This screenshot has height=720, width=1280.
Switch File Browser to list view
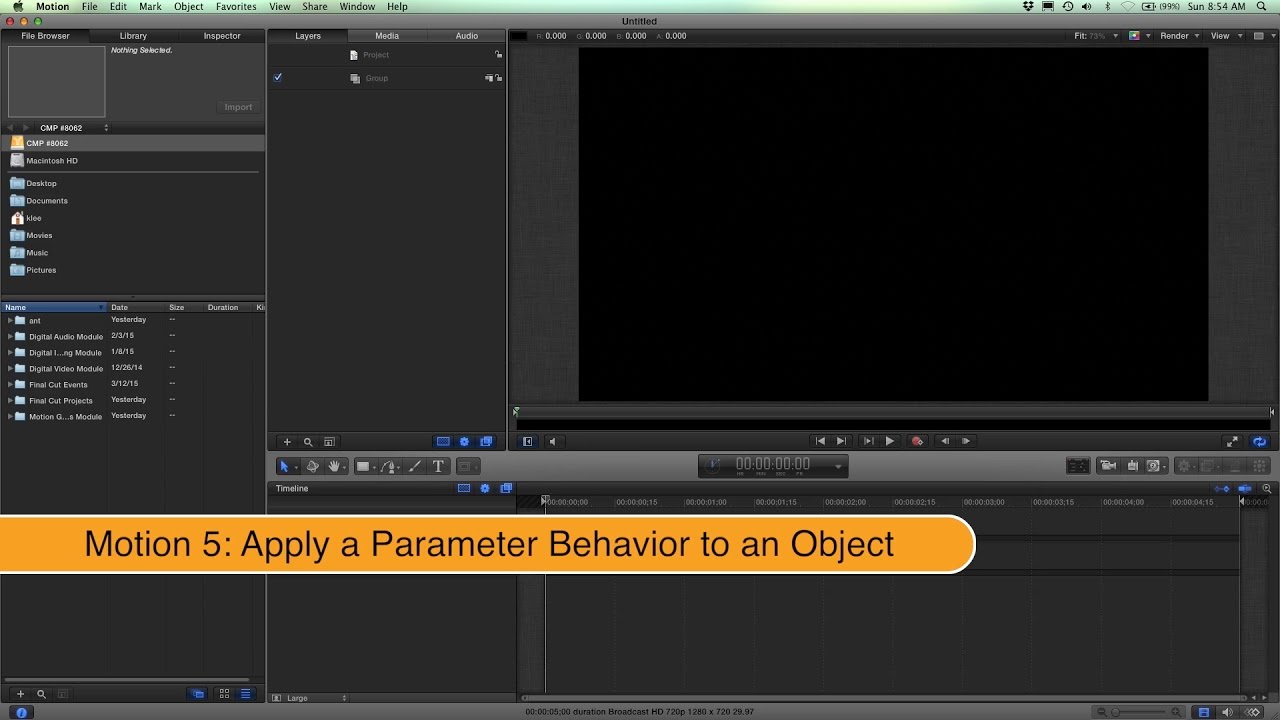click(x=246, y=694)
